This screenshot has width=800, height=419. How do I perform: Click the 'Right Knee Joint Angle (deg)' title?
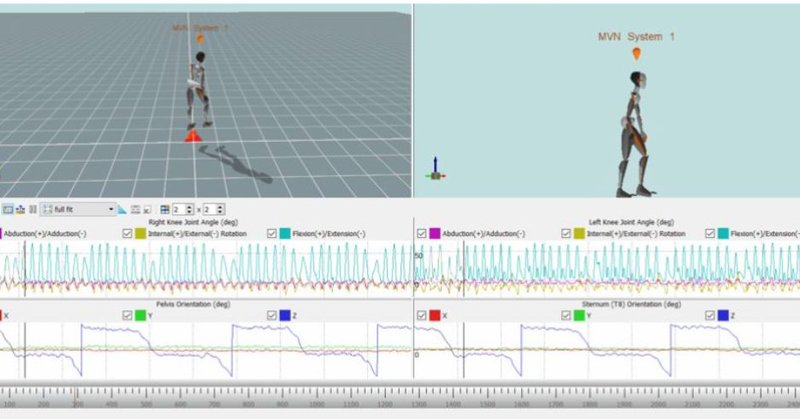193,222
